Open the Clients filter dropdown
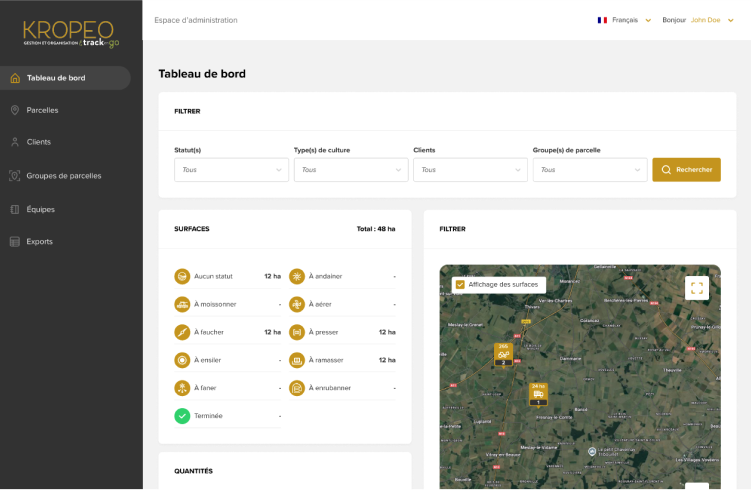Viewport: 751px width, 490px height. pos(470,170)
